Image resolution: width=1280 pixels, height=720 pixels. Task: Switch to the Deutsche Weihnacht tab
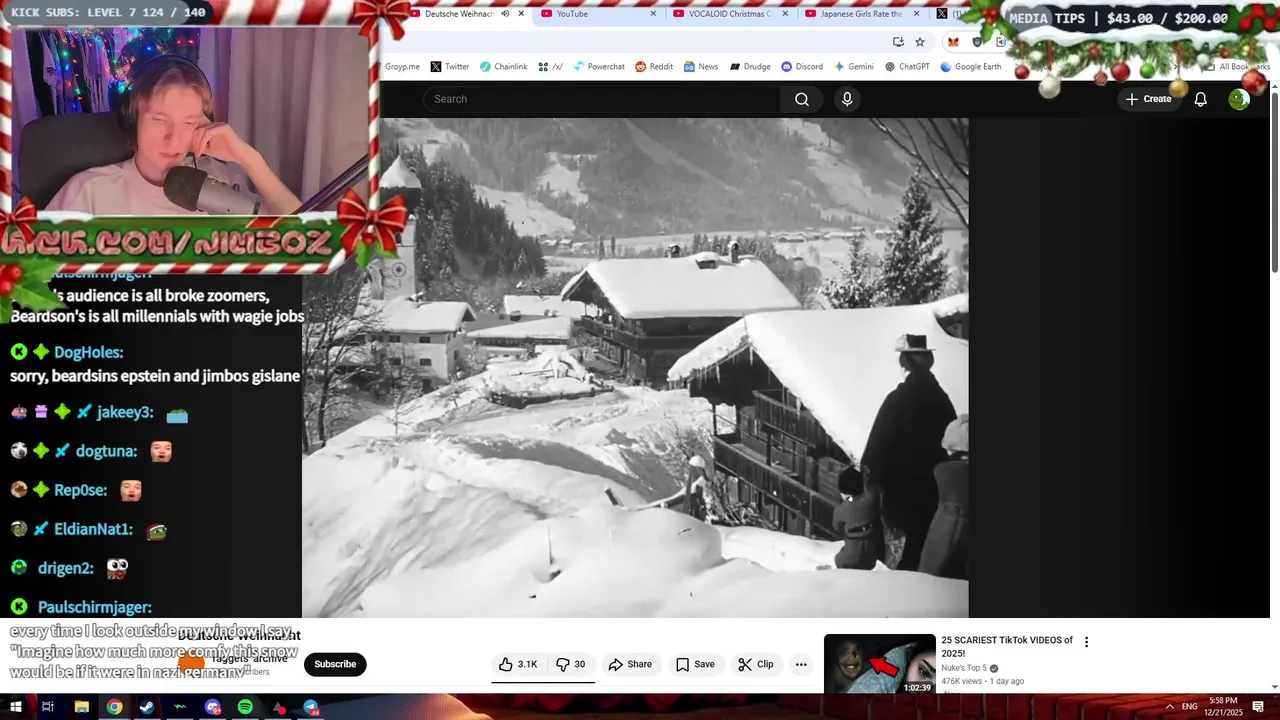459,14
